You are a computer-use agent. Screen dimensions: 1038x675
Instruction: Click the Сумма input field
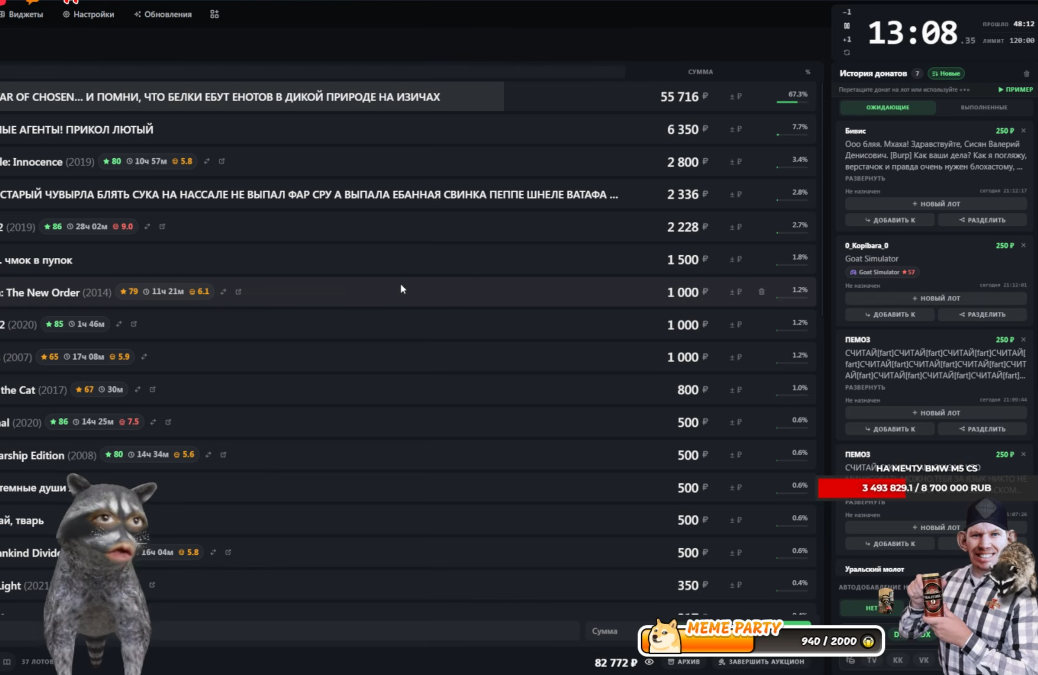point(612,631)
